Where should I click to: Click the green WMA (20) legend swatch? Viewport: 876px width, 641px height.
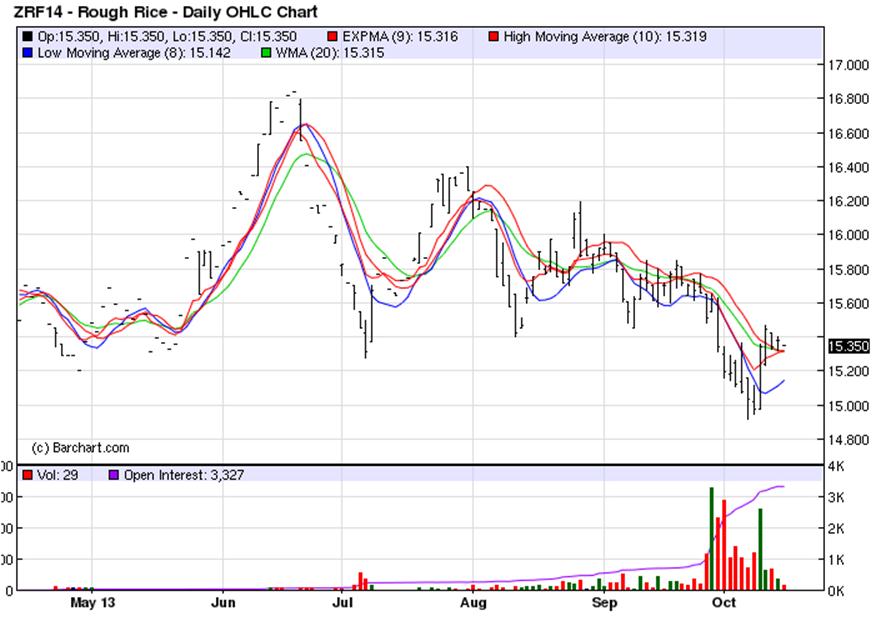click(266, 52)
